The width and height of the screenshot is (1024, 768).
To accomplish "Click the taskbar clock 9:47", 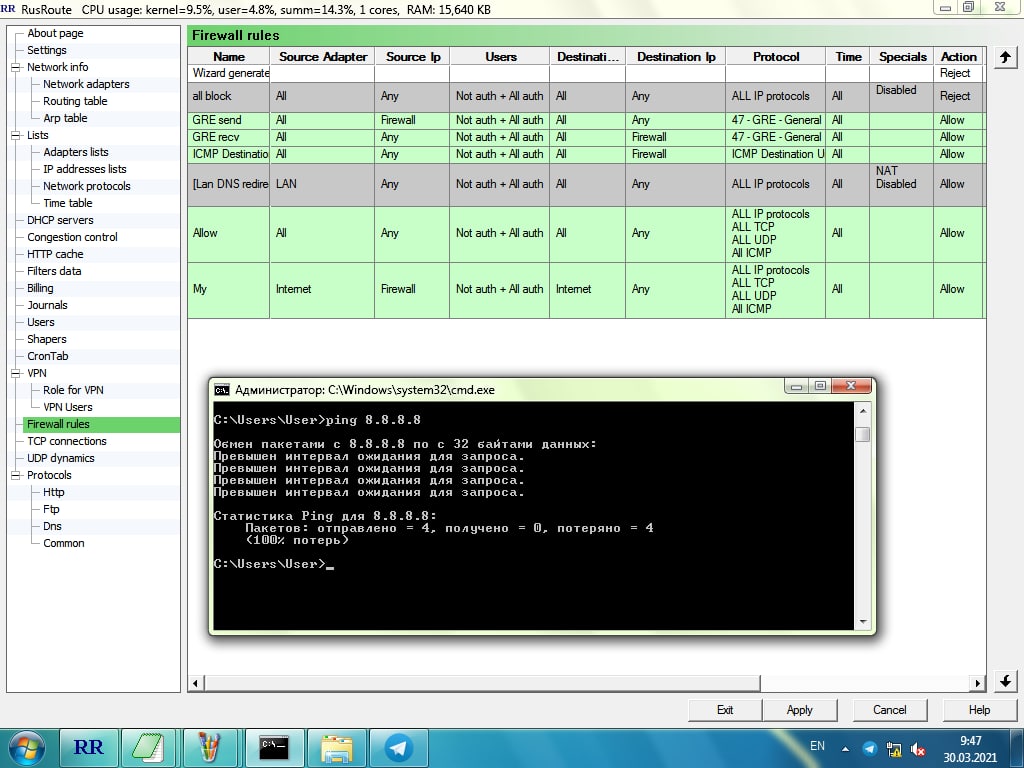I will pyautogui.click(x=970, y=741).
